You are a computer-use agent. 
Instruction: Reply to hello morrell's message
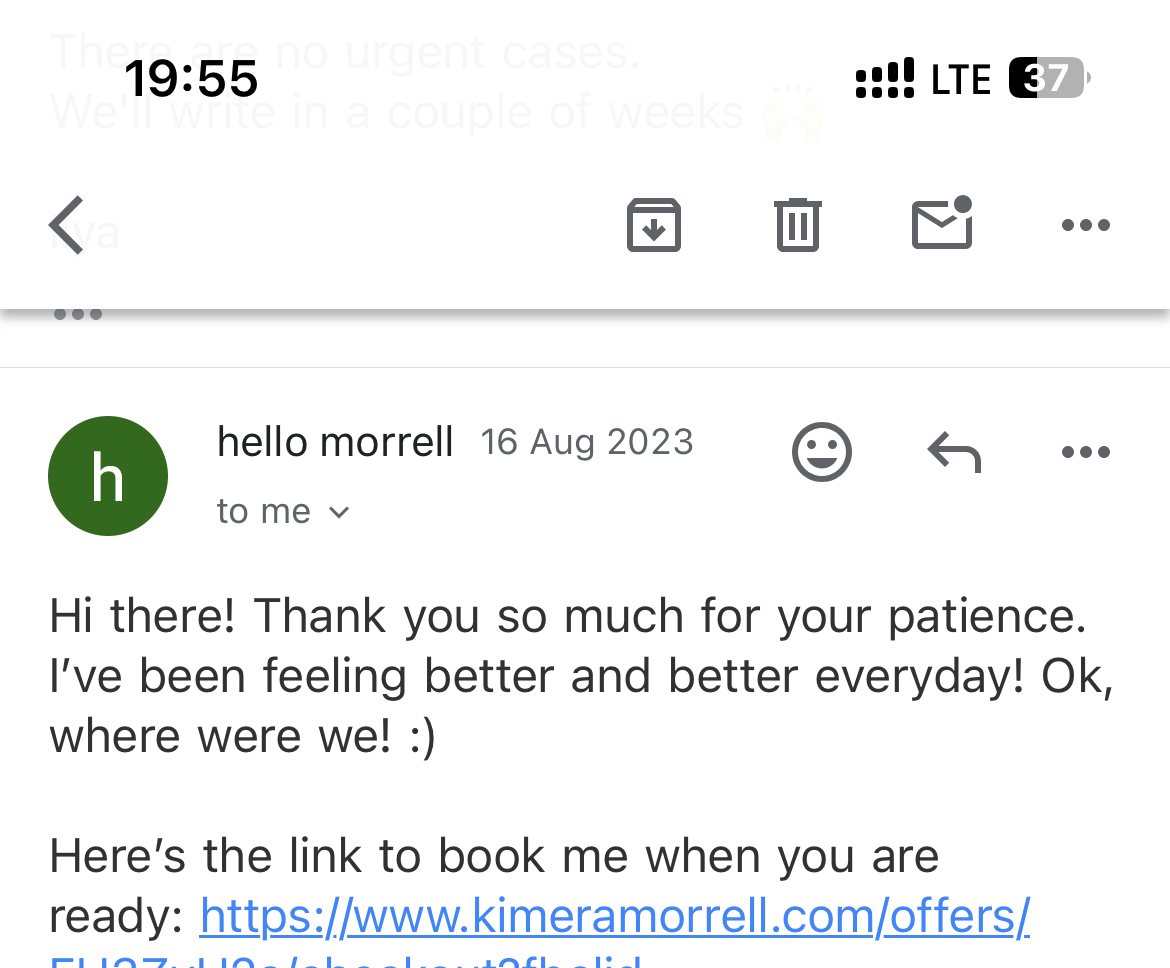(x=954, y=452)
